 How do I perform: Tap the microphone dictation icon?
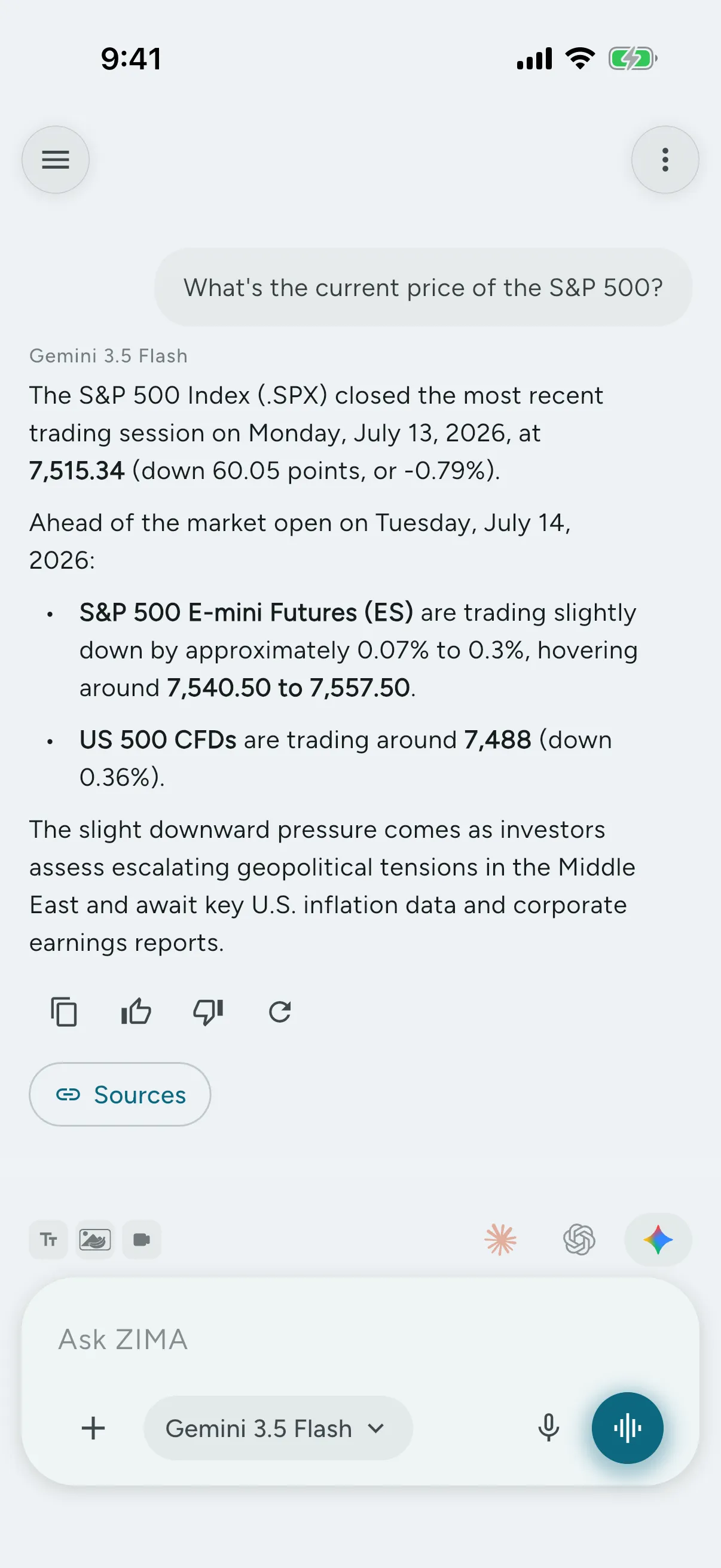[548, 1428]
